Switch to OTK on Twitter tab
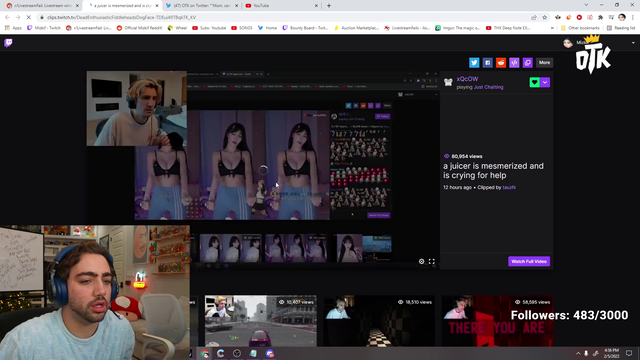The height and width of the screenshot is (360, 640). (202, 6)
